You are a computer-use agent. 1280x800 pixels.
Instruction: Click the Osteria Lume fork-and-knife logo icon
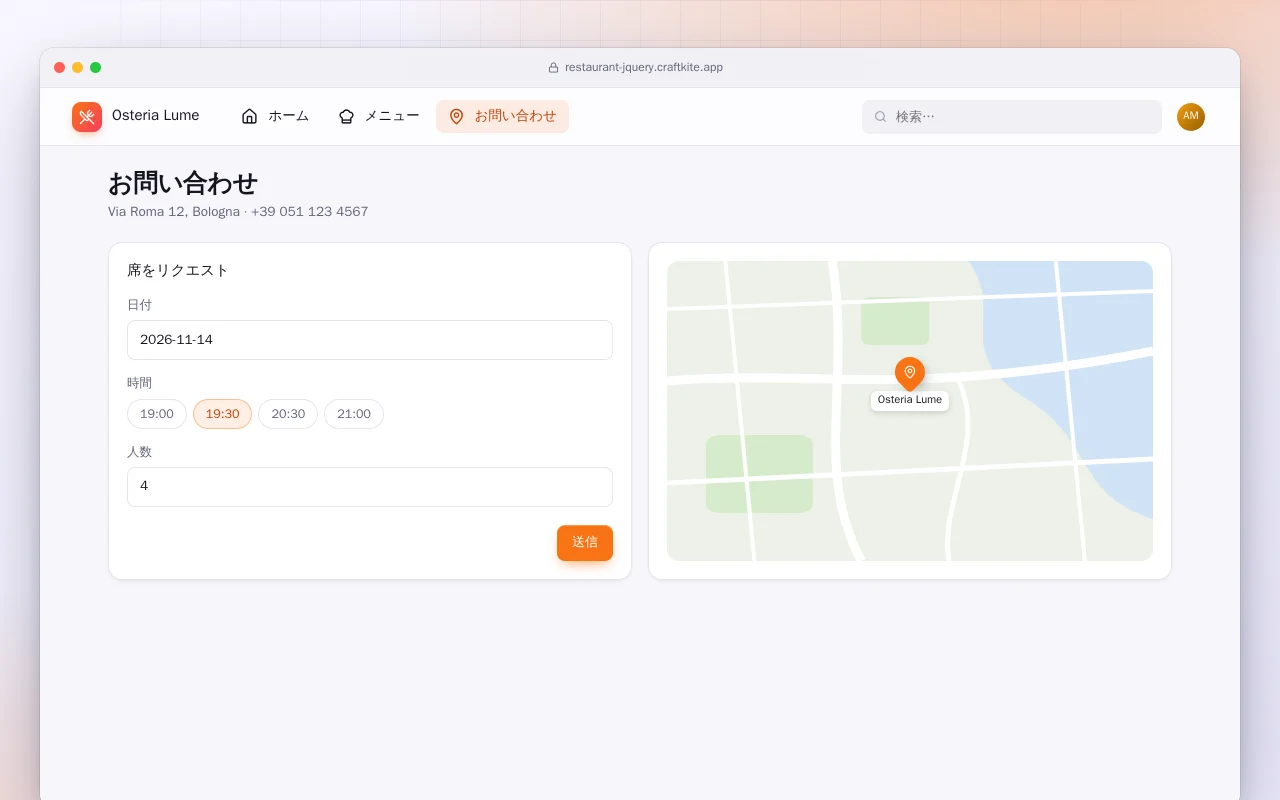pyautogui.click(x=87, y=117)
